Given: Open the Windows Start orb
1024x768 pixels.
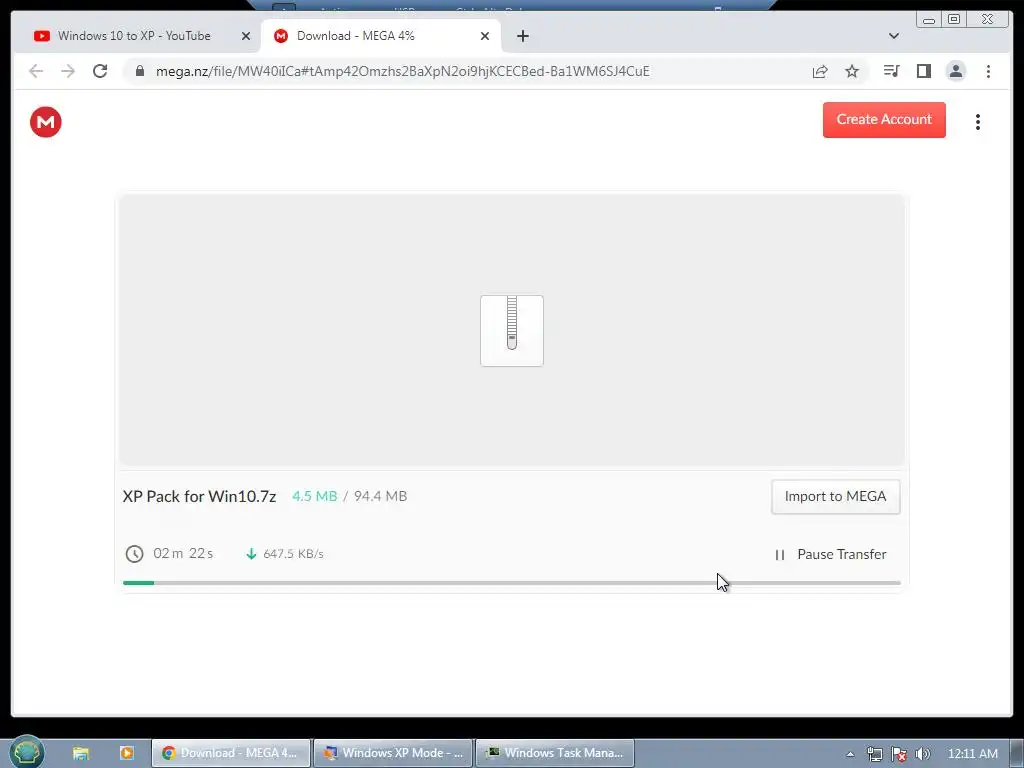Looking at the screenshot, I should 27,753.
